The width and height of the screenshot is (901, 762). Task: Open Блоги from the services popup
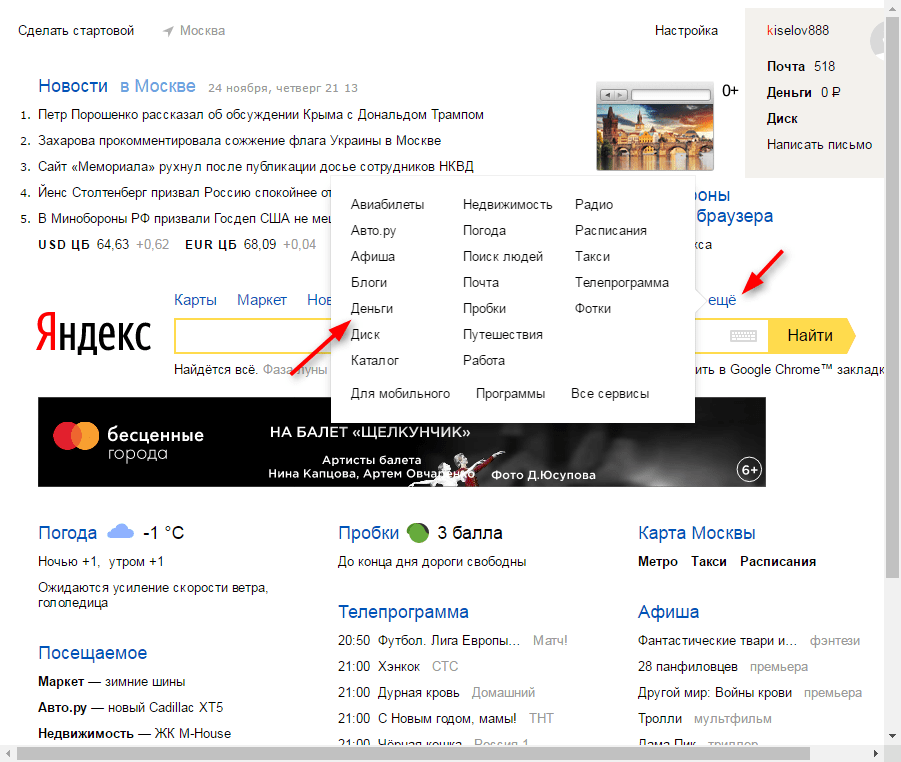[x=369, y=283]
